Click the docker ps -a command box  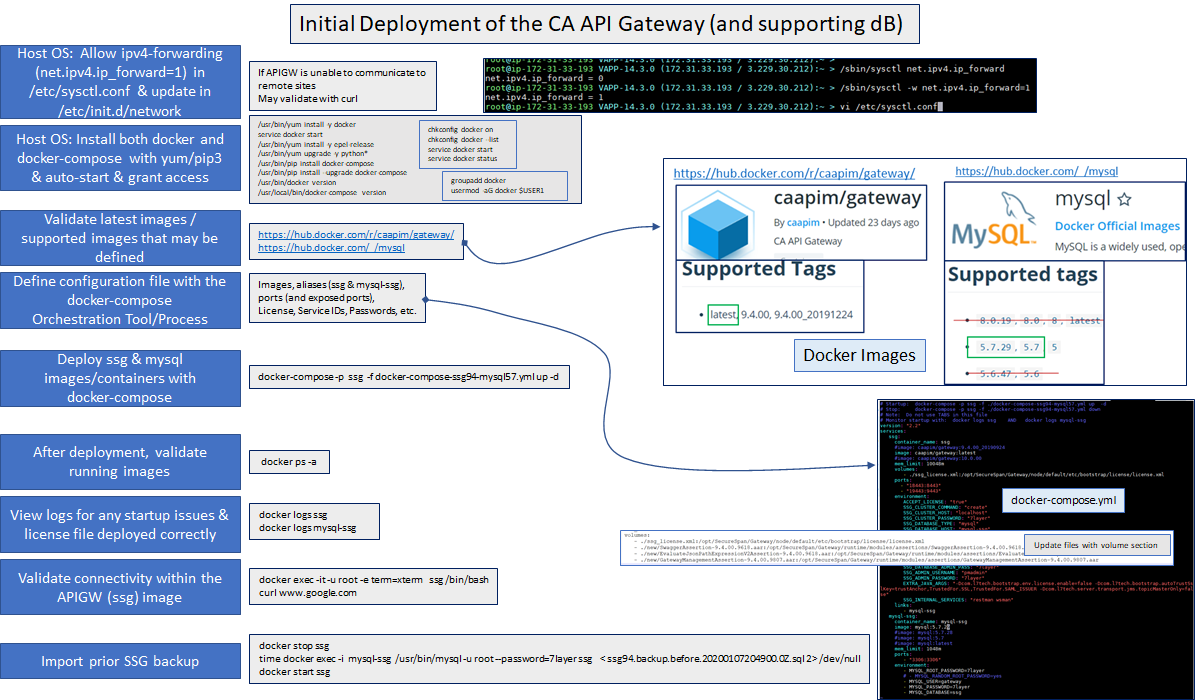pos(288,461)
